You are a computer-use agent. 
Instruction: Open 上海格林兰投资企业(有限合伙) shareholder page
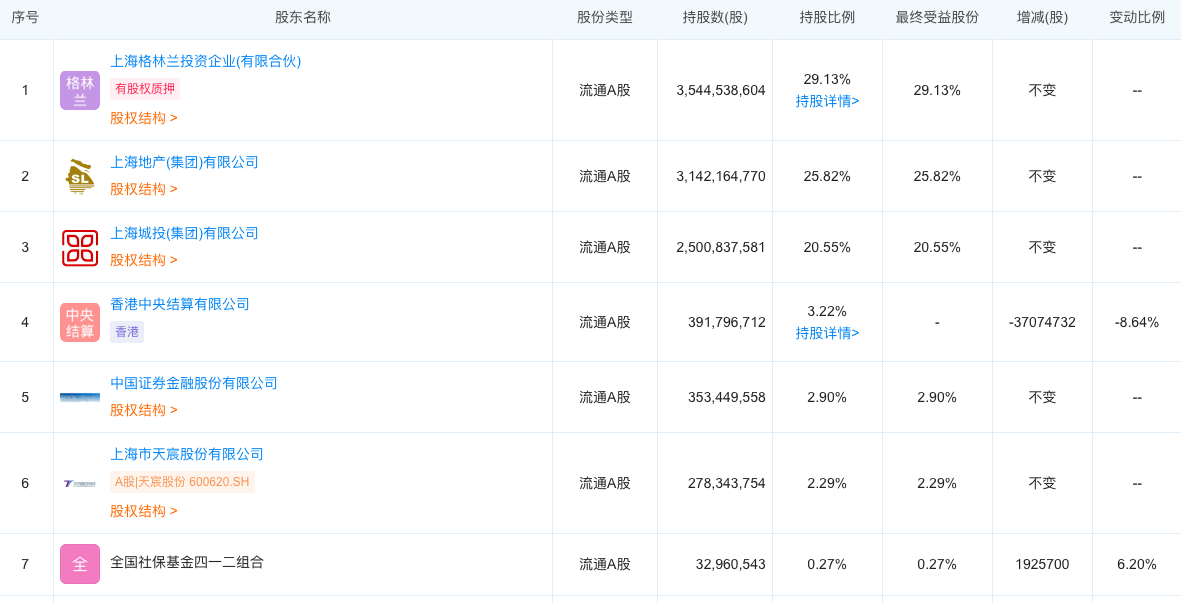click(206, 62)
